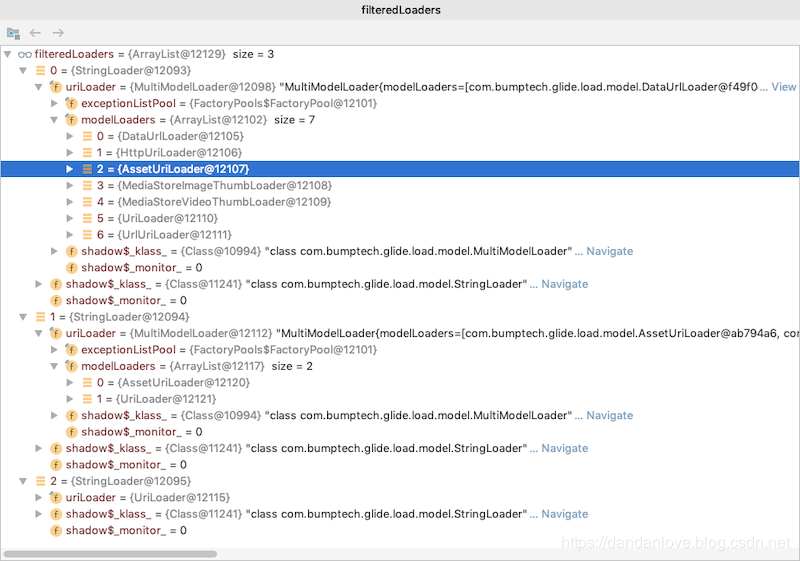Navigate to StringLoader class under node 2
800x561 pixels.
[x=565, y=514]
